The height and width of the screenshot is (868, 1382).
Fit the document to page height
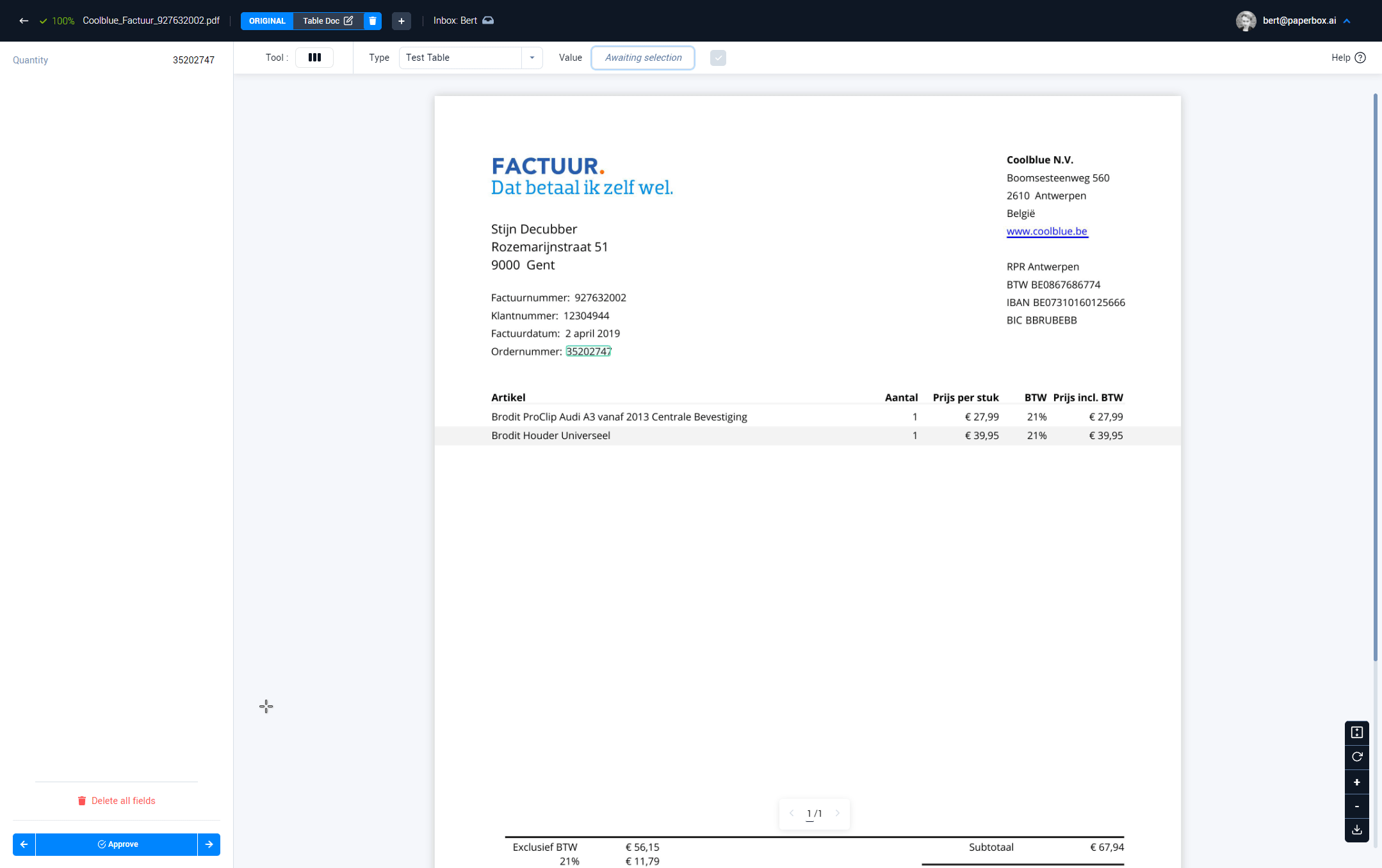coord(1356,732)
